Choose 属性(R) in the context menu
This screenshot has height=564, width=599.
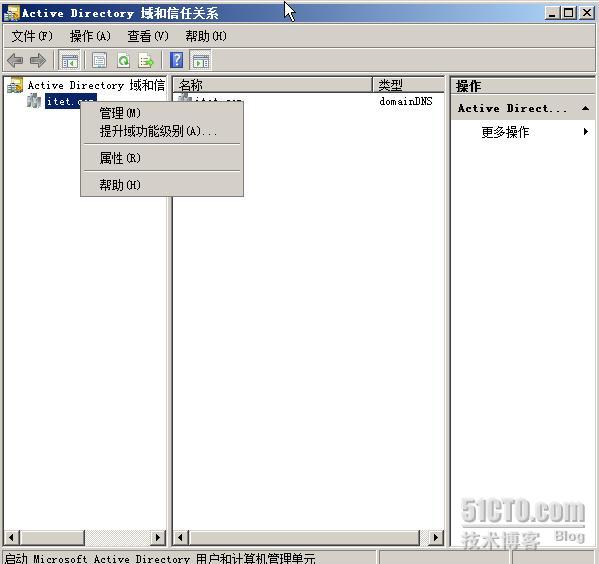point(162,158)
